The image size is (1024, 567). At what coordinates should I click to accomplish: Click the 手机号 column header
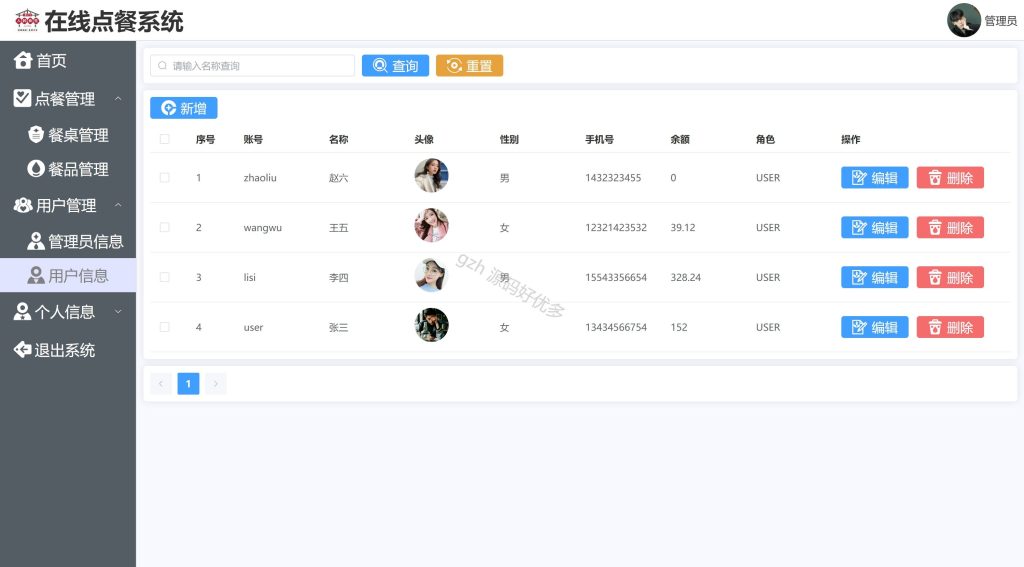[x=599, y=139]
